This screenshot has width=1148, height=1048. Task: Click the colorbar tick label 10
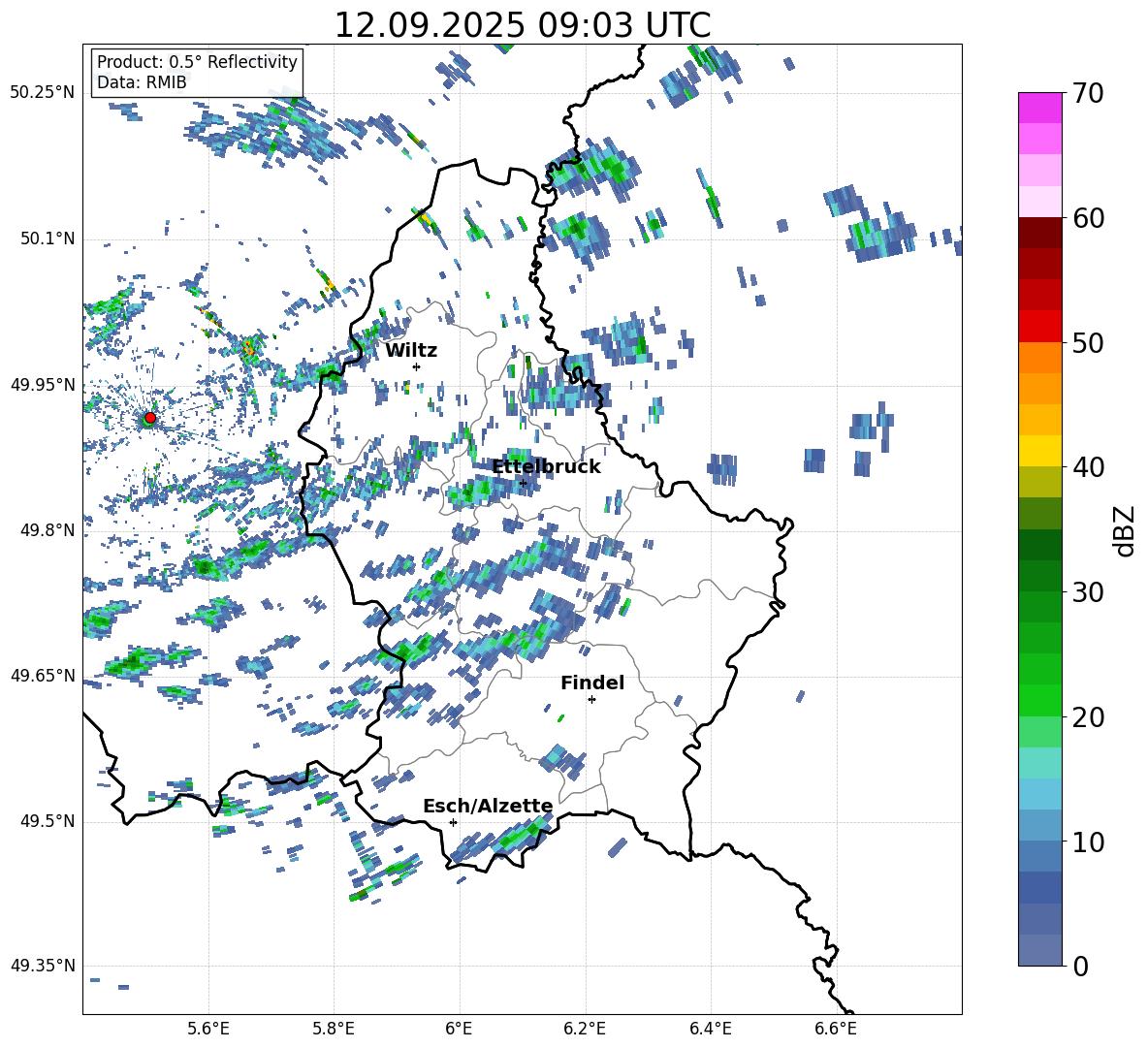coord(1088,842)
